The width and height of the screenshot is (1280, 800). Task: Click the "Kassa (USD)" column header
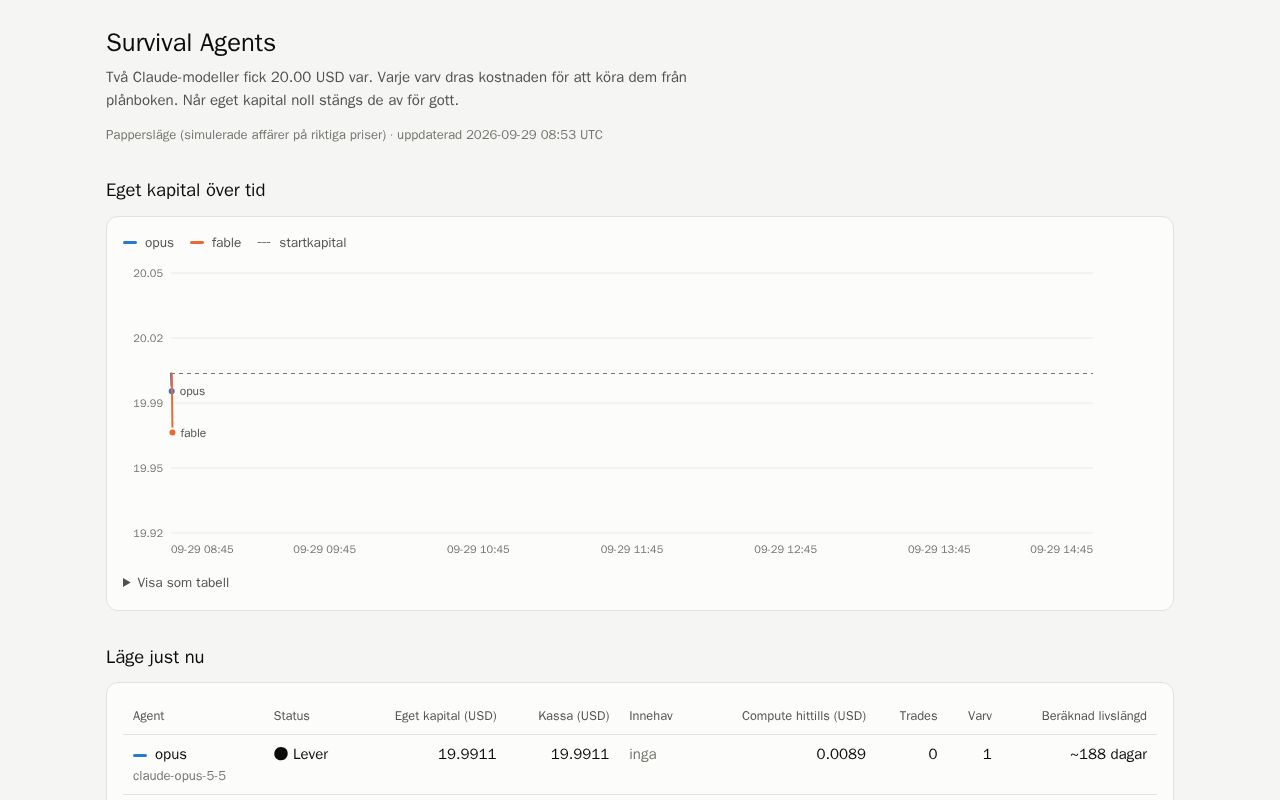click(x=574, y=716)
